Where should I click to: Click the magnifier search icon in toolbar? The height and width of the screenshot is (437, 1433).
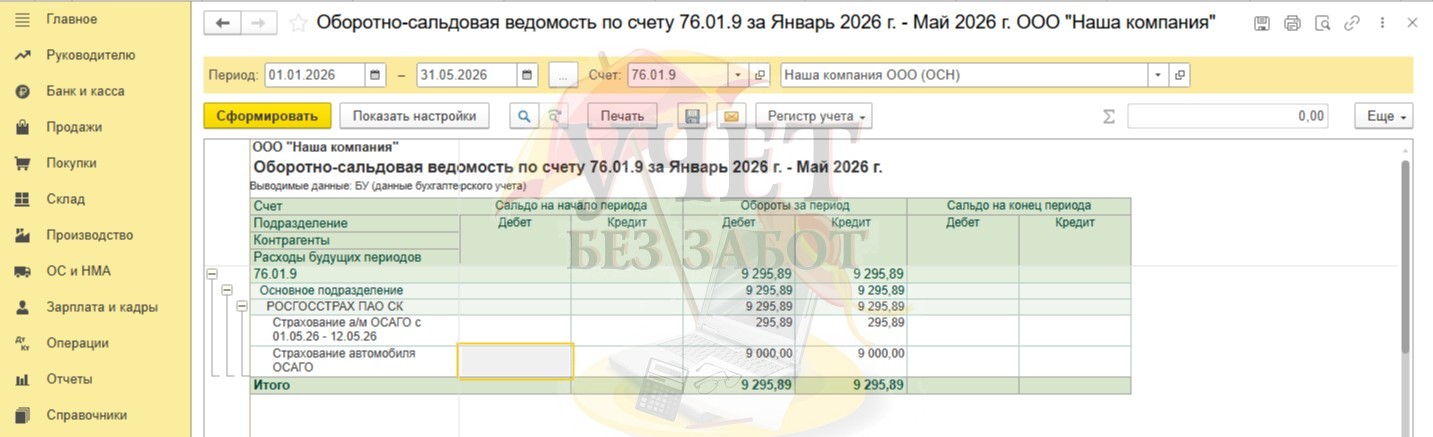[523, 116]
